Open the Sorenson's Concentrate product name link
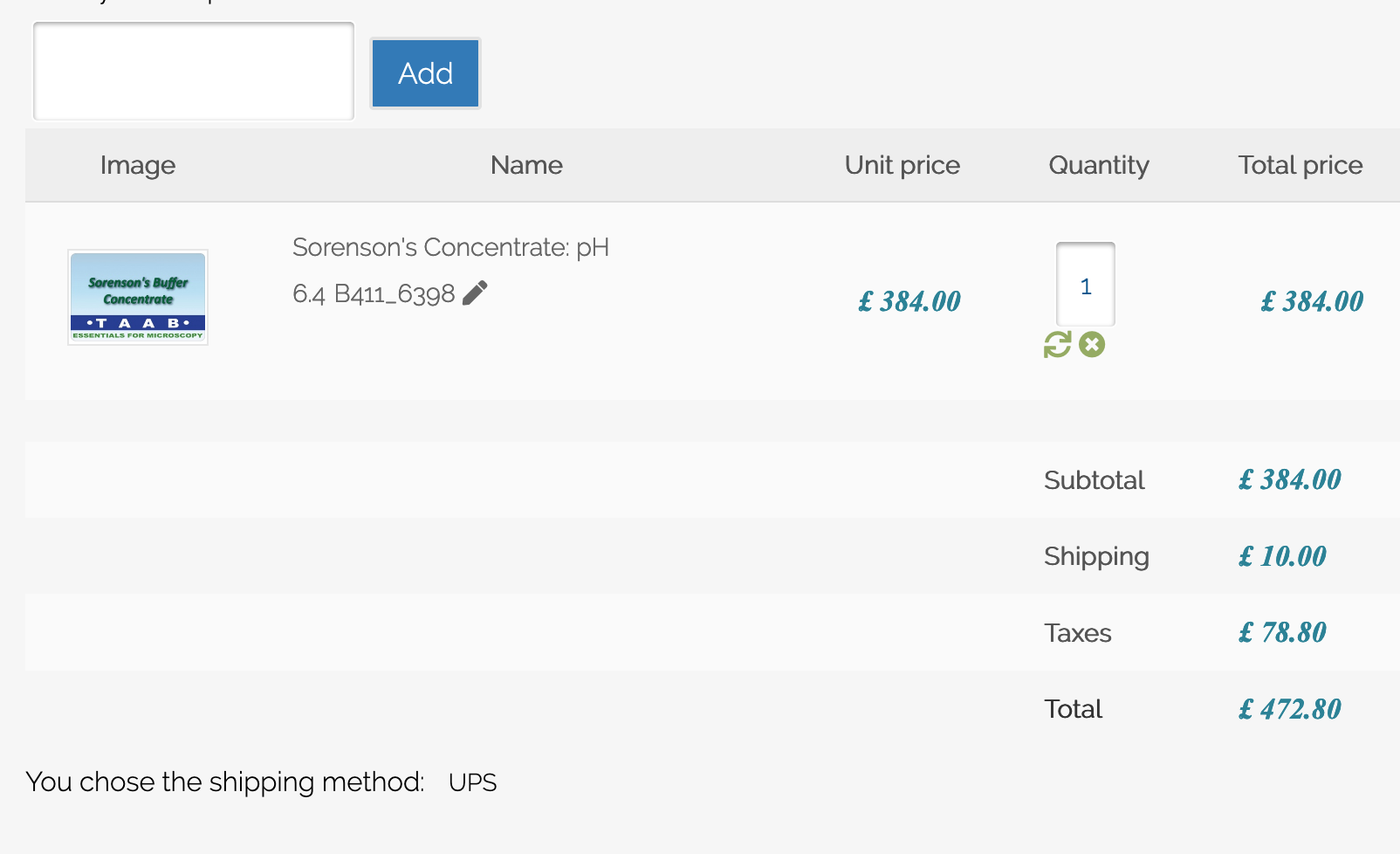Screen dimensions: 1400x854 [450, 248]
